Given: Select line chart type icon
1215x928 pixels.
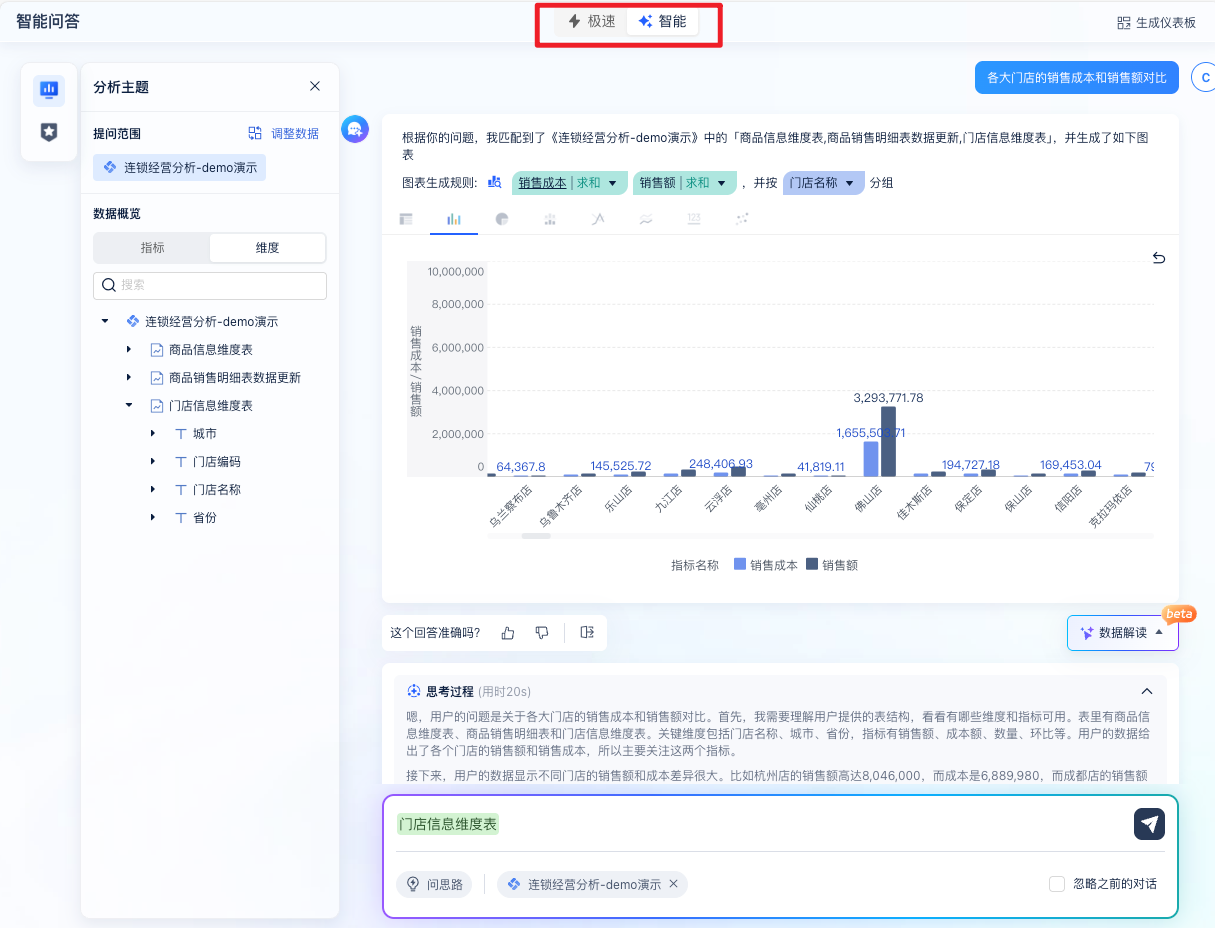Looking at the screenshot, I should point(598,219).
